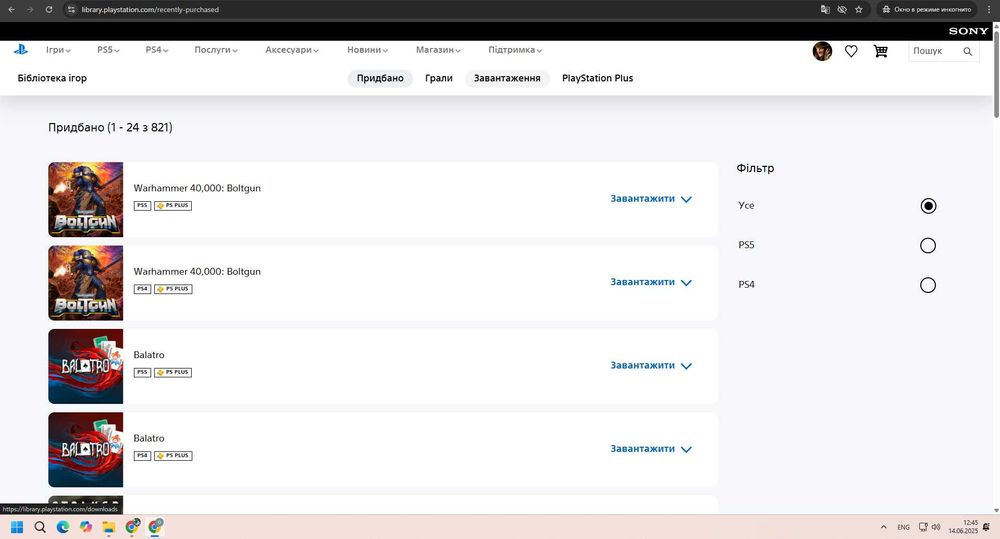1000x539 pixels.
Task: Open Windows Start menu
Action: 17,527
